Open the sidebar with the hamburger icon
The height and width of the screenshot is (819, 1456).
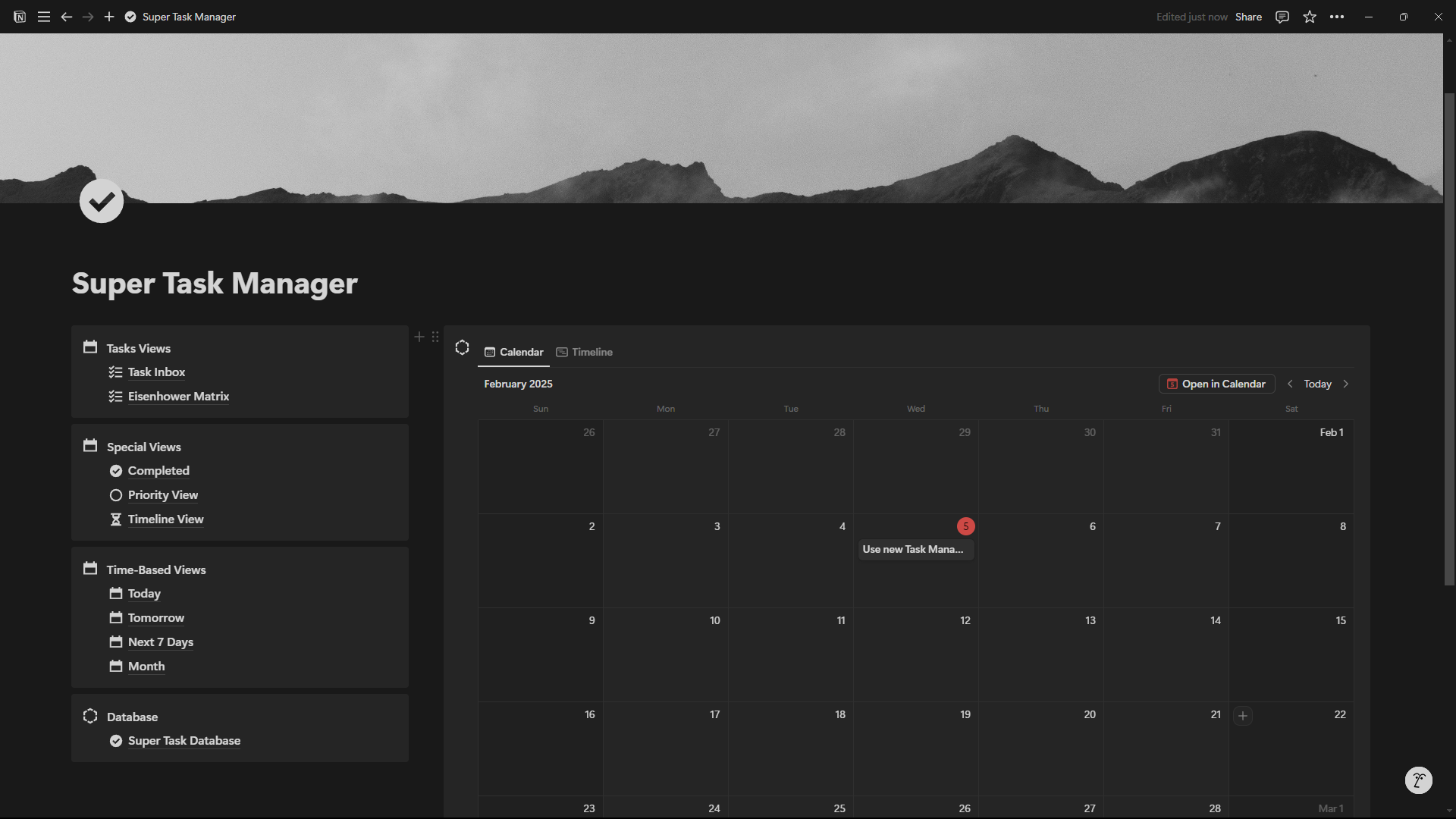[x=43, y=16]
